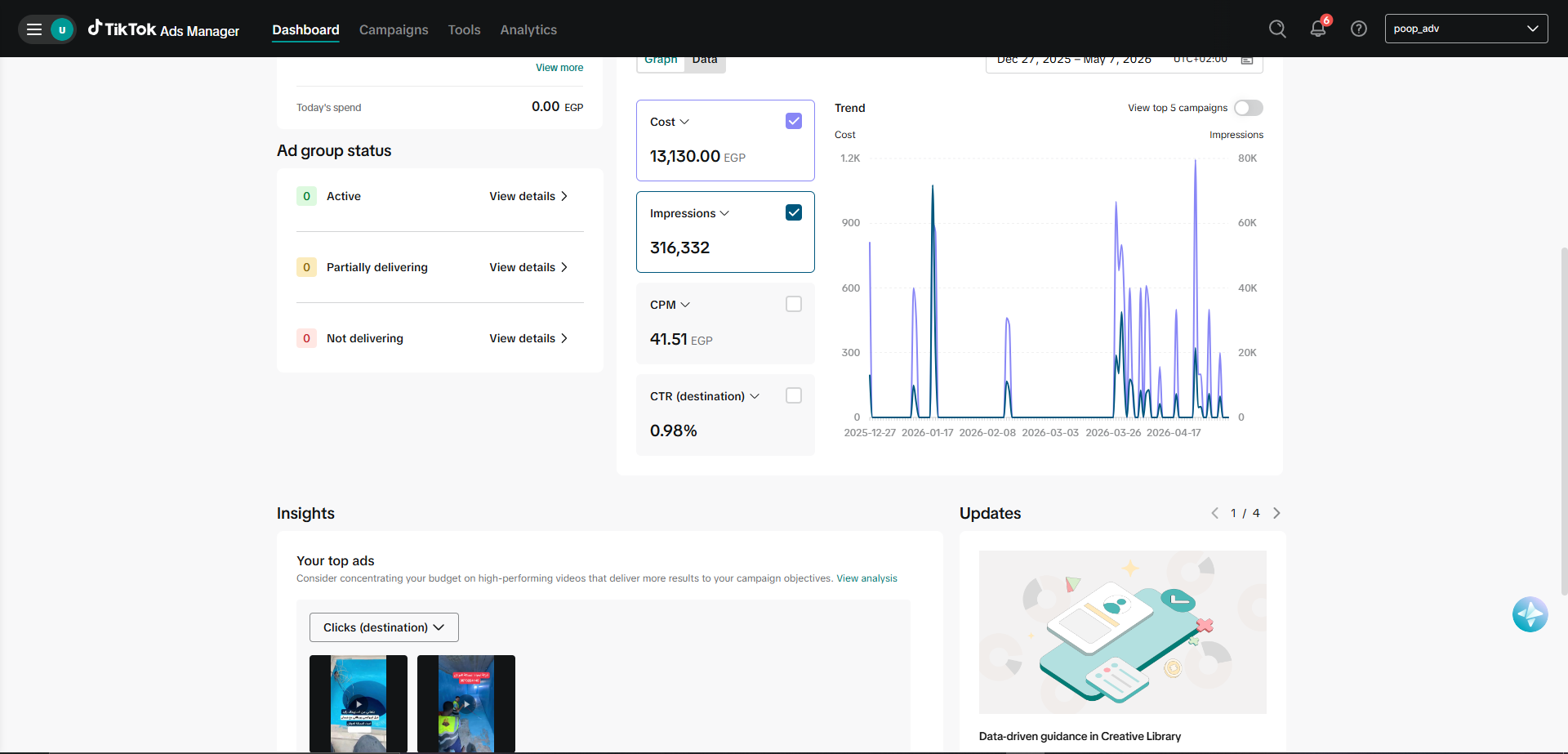Play the first top ad video thumbnail
The image size is (1568, 754).
pyautogui.click(x=359, y=703)
